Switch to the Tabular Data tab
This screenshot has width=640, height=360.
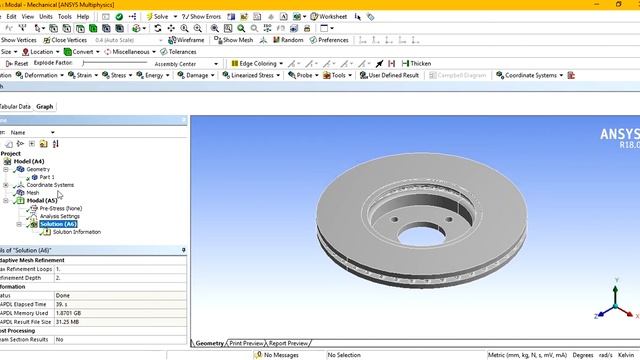(x=15, y=107)
